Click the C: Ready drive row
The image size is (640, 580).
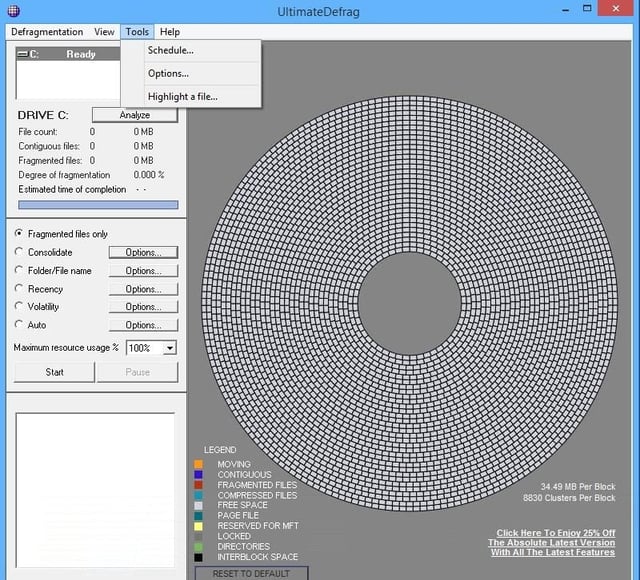[68, 54]
